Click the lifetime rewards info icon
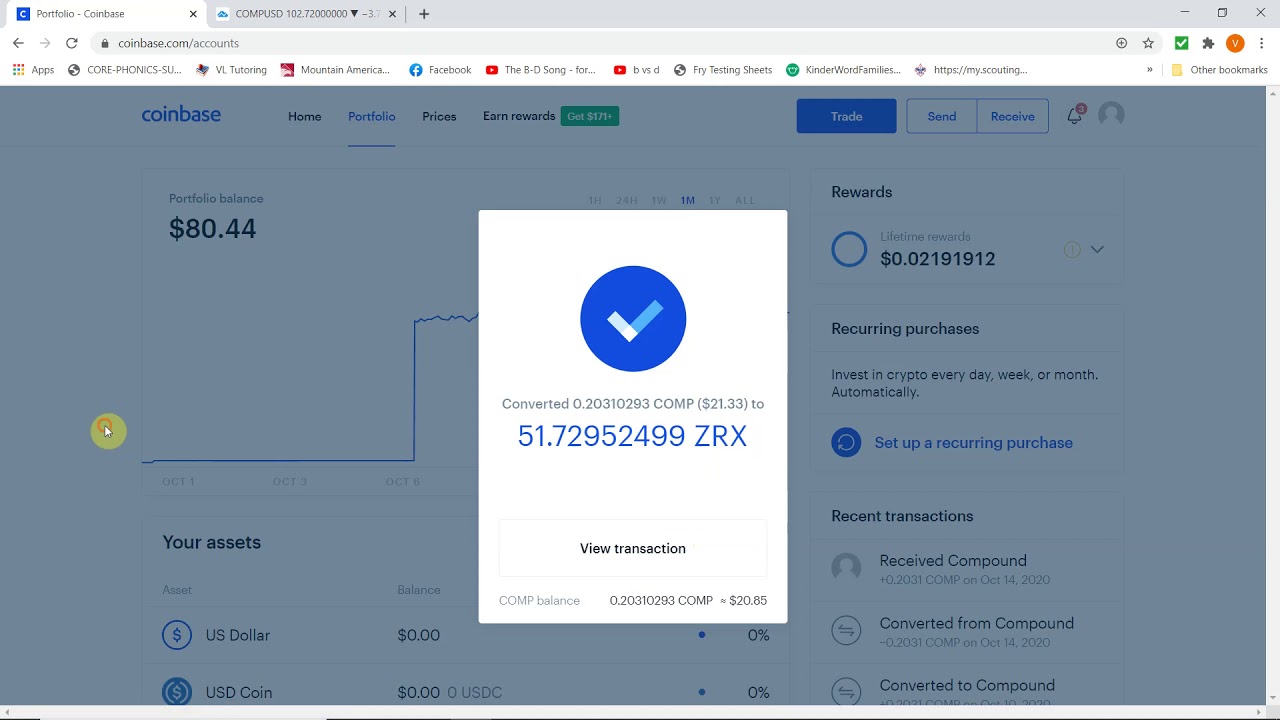 coord(1072,249)
